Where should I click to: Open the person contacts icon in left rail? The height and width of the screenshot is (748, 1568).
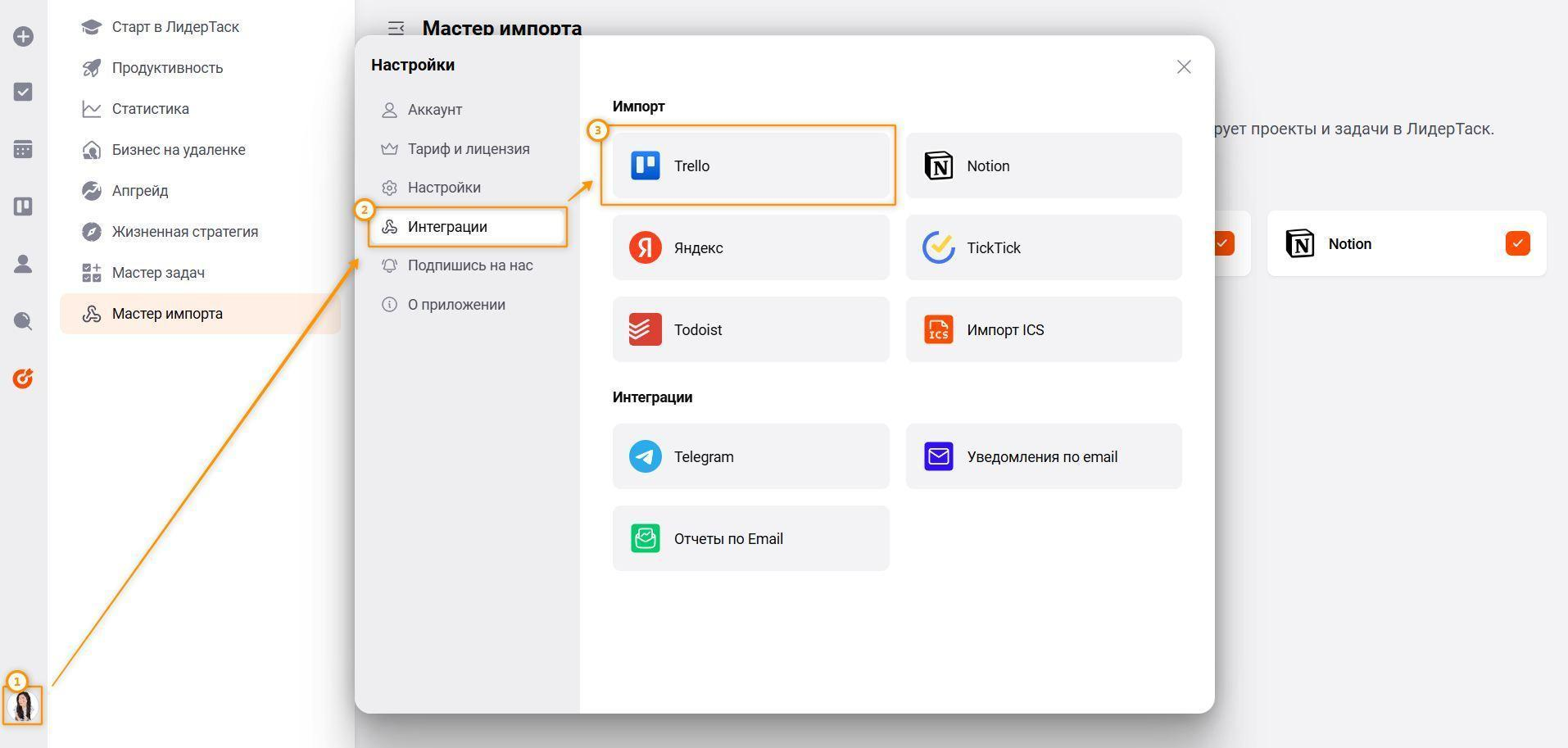point(23,264)
